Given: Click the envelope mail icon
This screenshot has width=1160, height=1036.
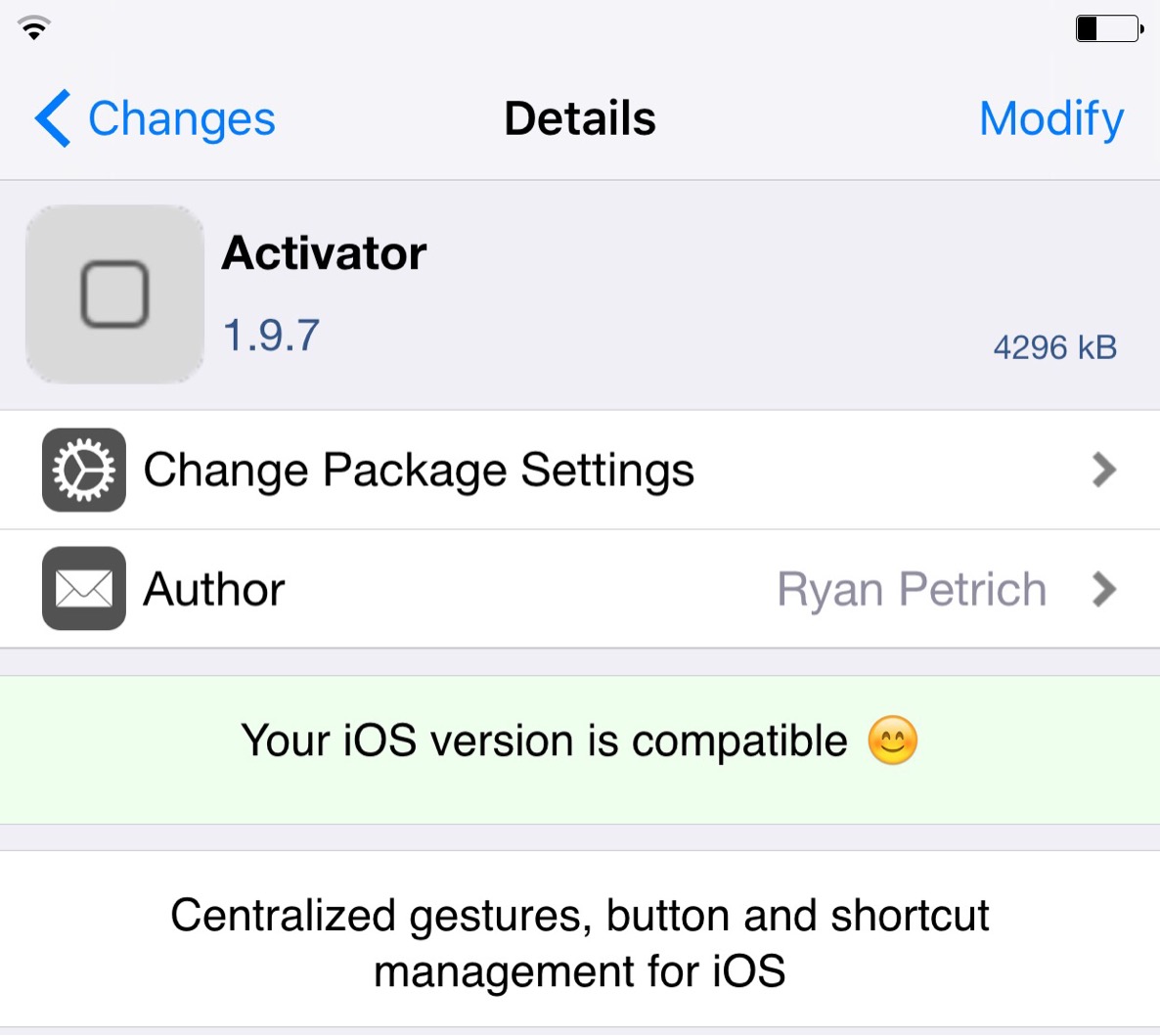Looking at the screenshot, I should 83,588.
